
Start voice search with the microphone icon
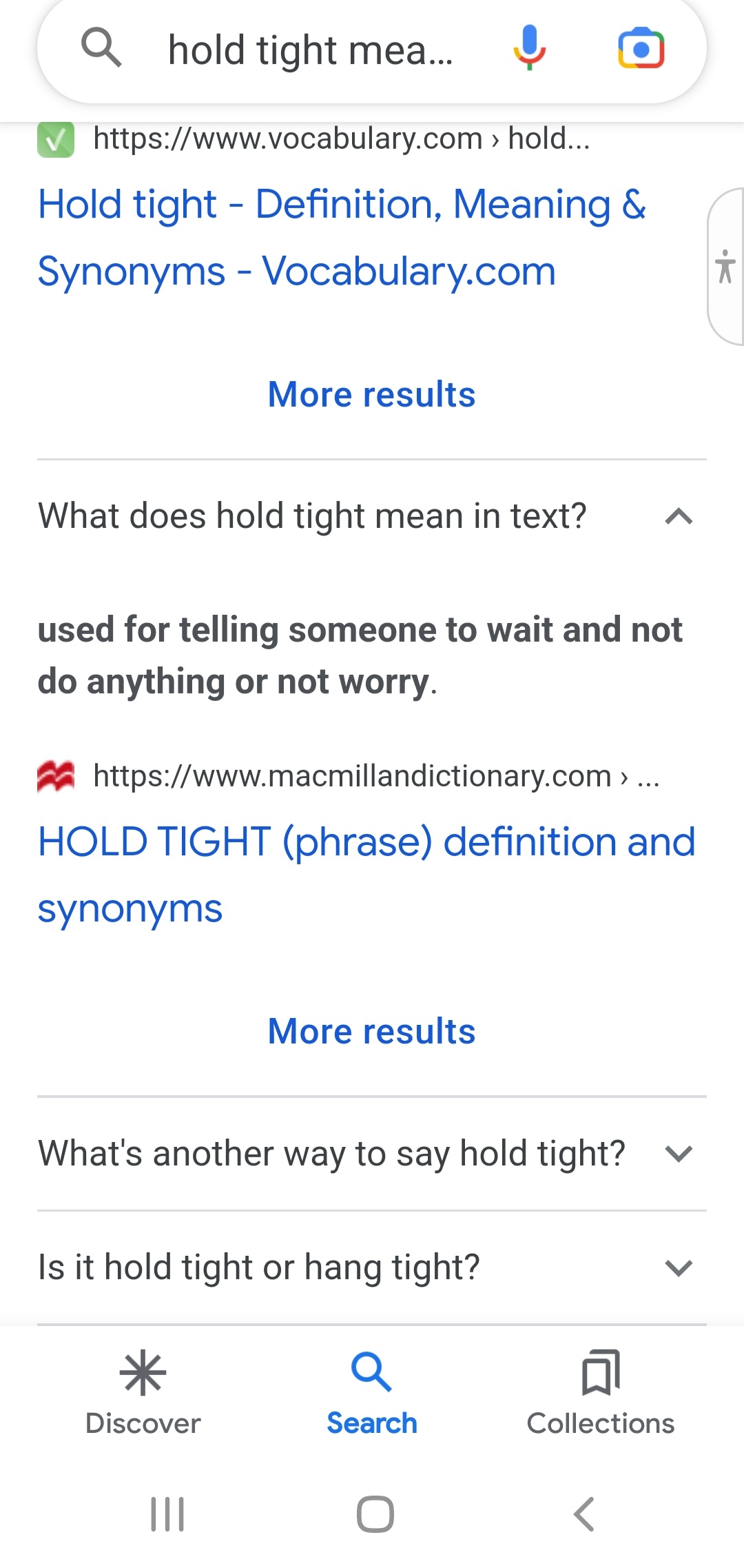tap(530, 48)
